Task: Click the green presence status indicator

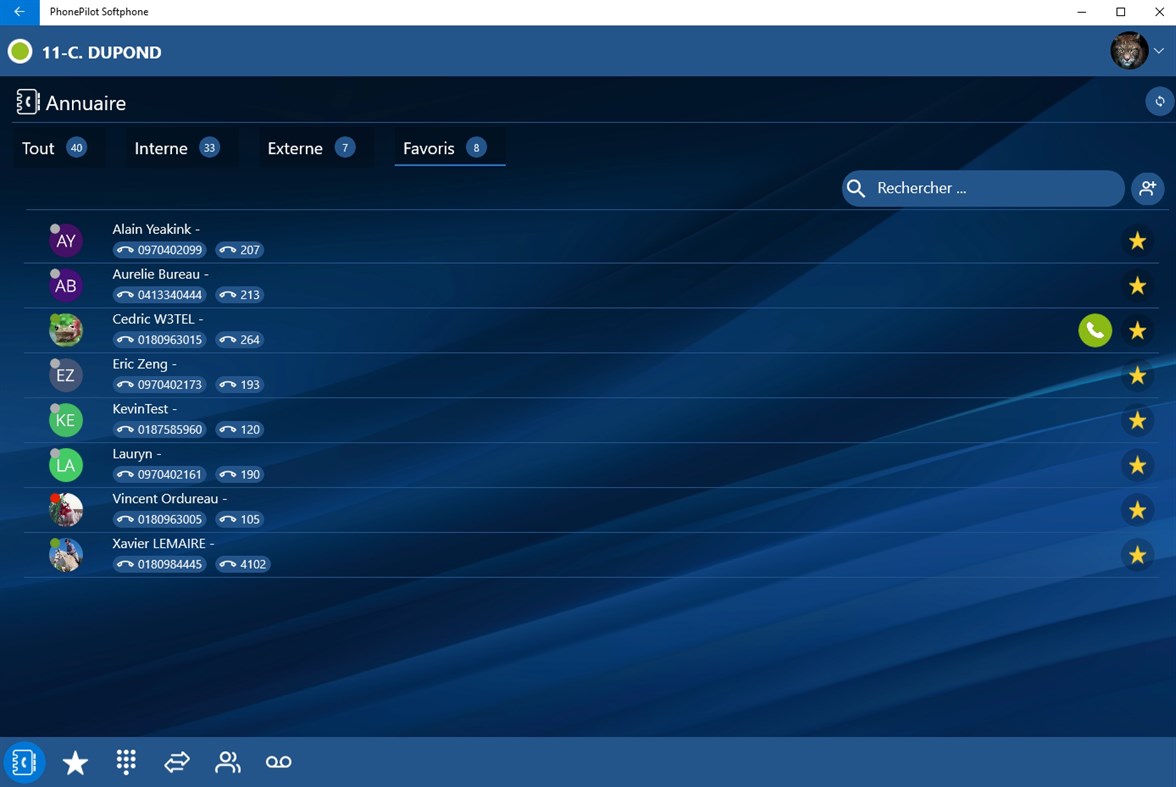Action: point(19,50)
